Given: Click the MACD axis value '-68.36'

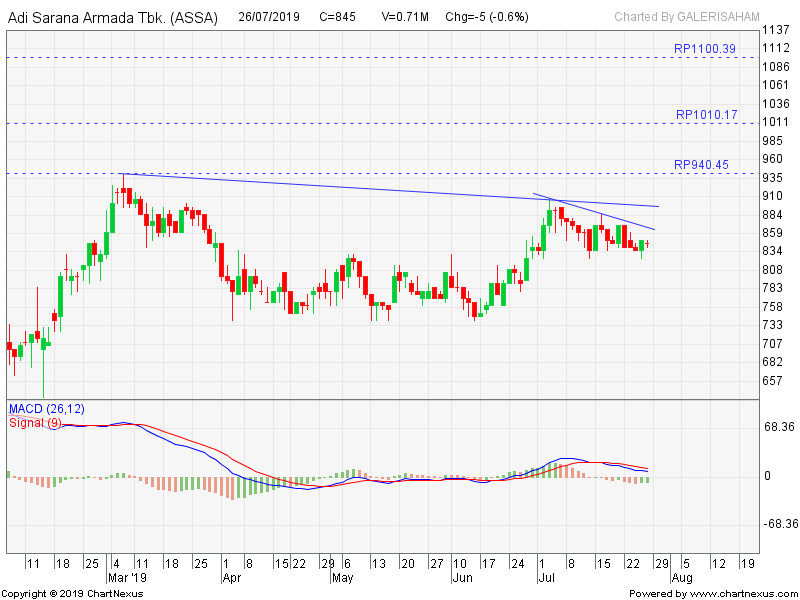Looking at the screenshot, I should (x=780, y=524).
